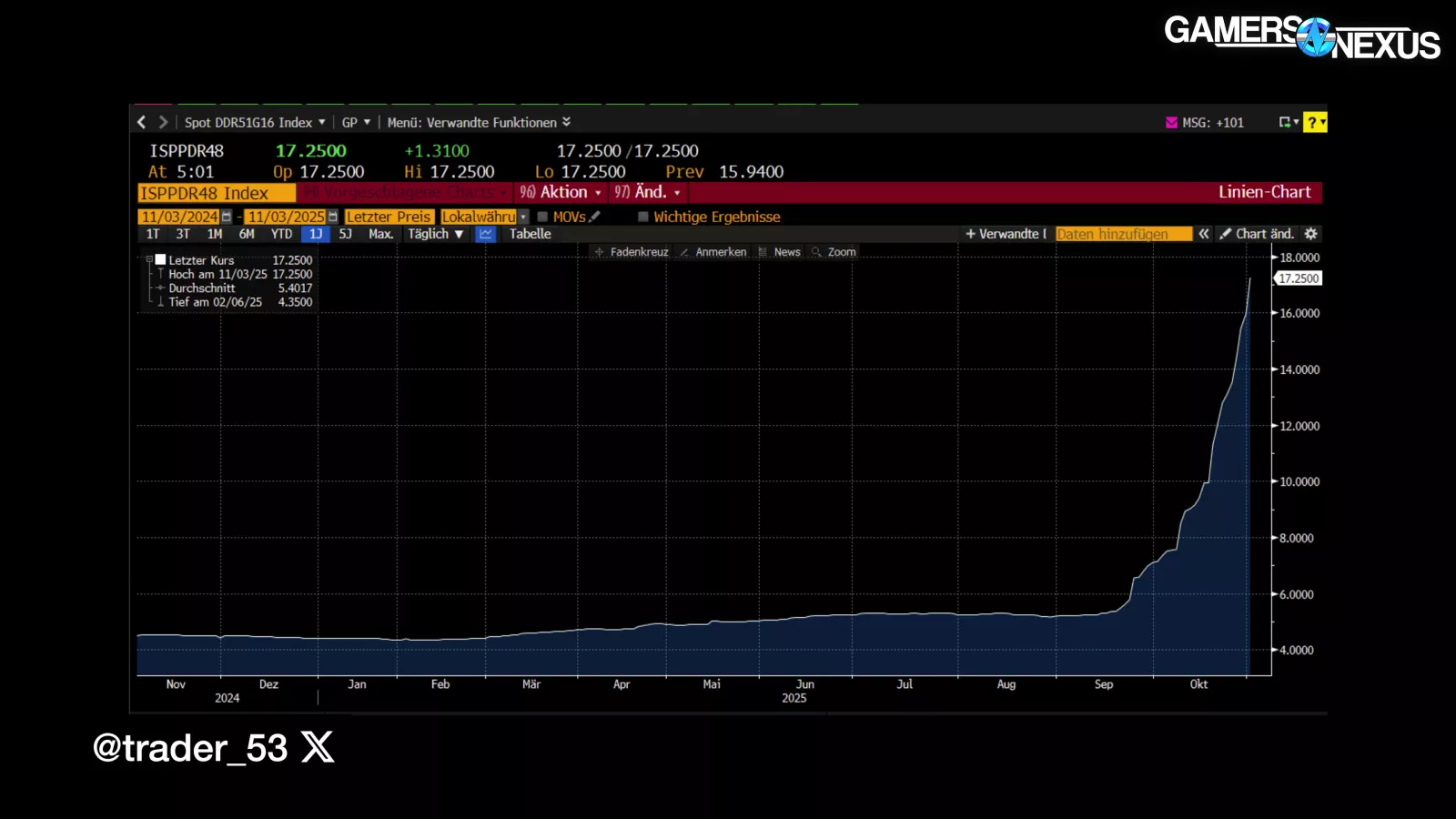Click the back navigation arrow
This screenshot has width=1456, height=819.
(x=141, y=122)
